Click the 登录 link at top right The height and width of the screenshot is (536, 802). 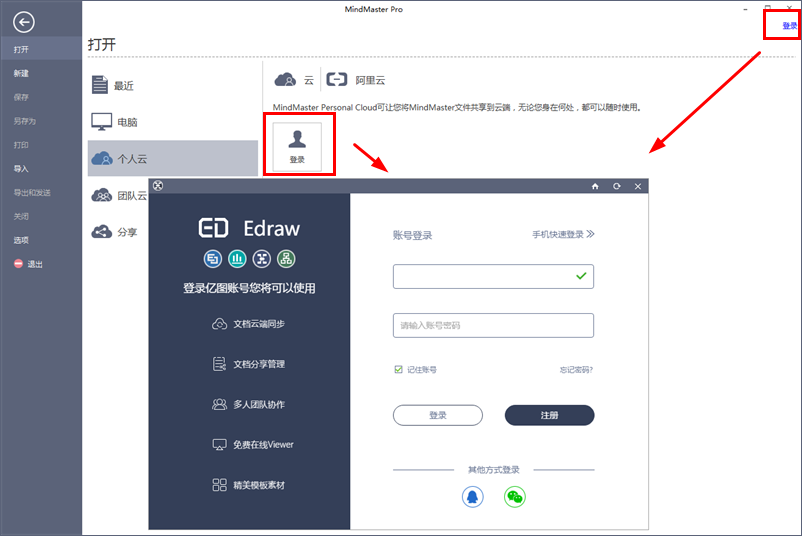pos(789,26)
